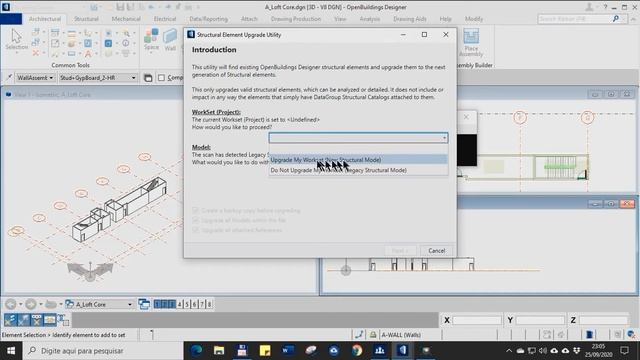Expand the view Back history dropdown arrow
This screenshot has height=360, width=640.
(20, 304)
